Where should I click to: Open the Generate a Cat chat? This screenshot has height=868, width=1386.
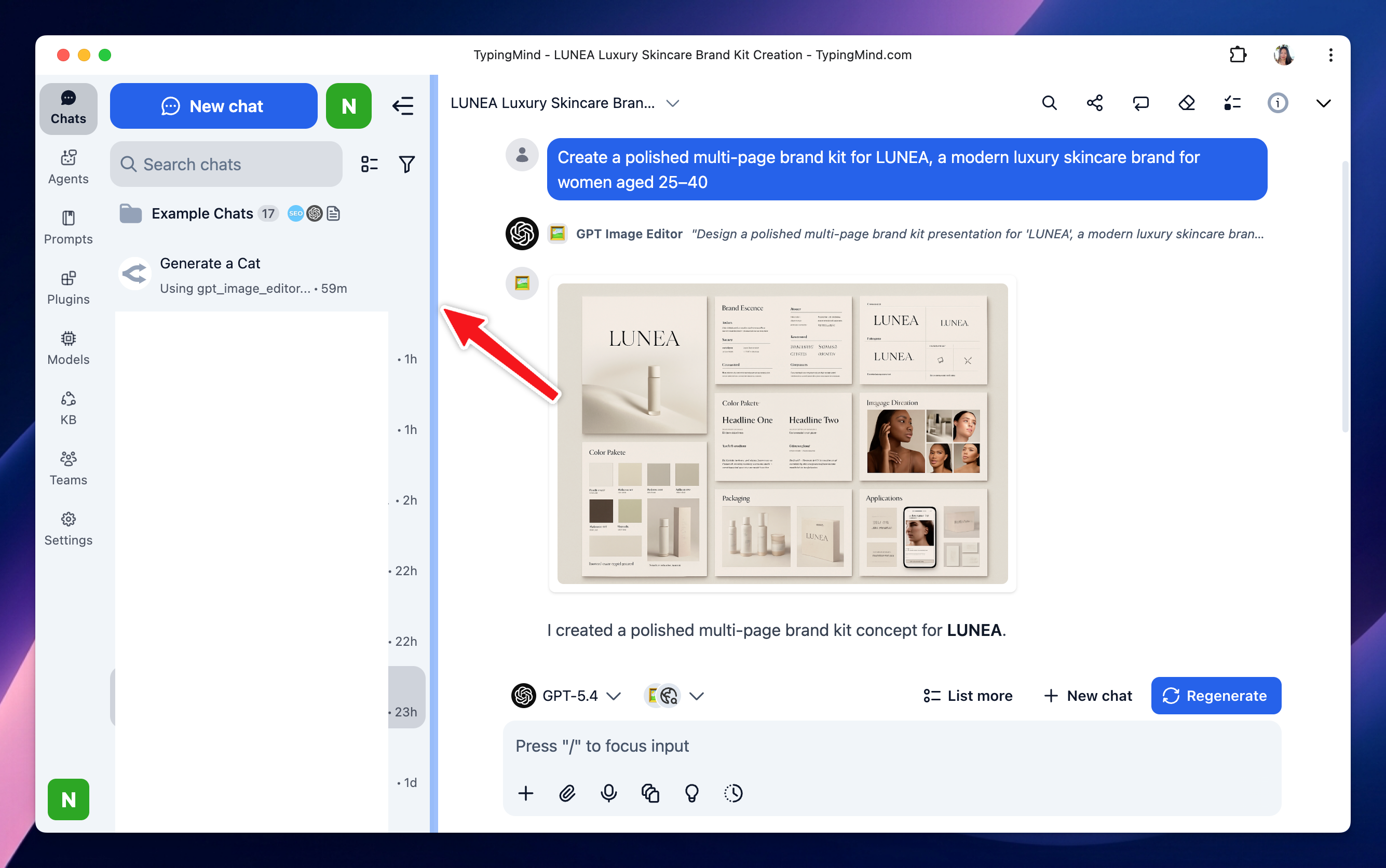(x=267, y=276)
